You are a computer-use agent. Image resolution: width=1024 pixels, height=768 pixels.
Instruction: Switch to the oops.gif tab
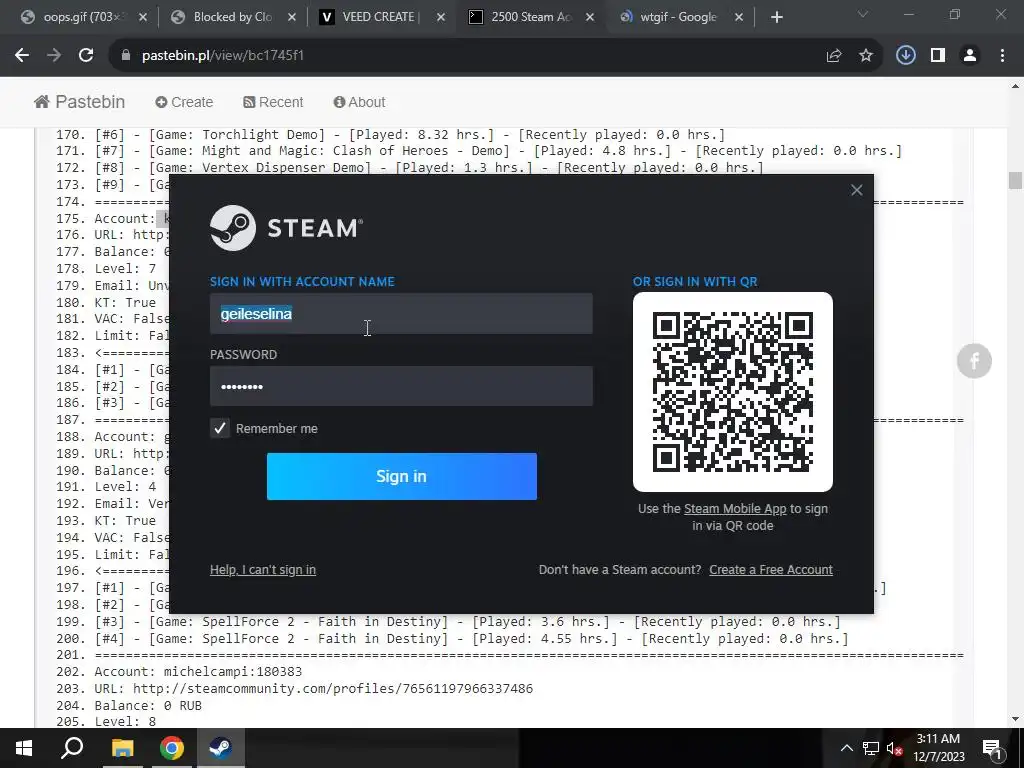pyautogui.click(x=85, y=17)
